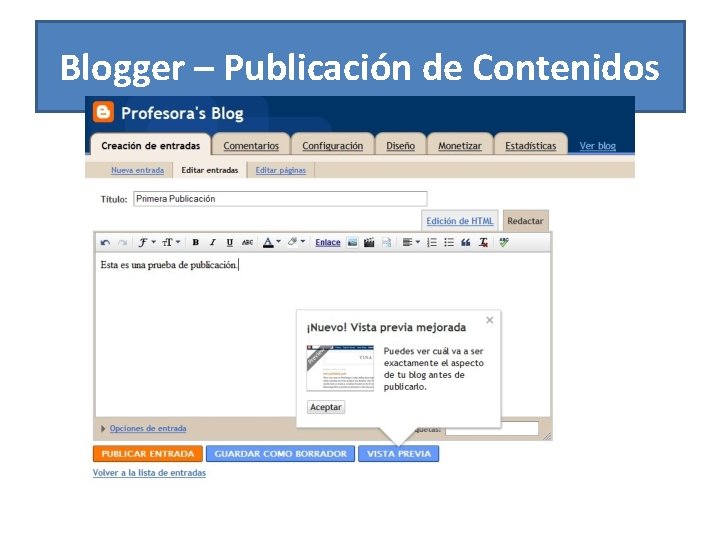Screen dimensions: 720x540
Task: Click the orange Blogger logo
Action: [x=103, y=112]
